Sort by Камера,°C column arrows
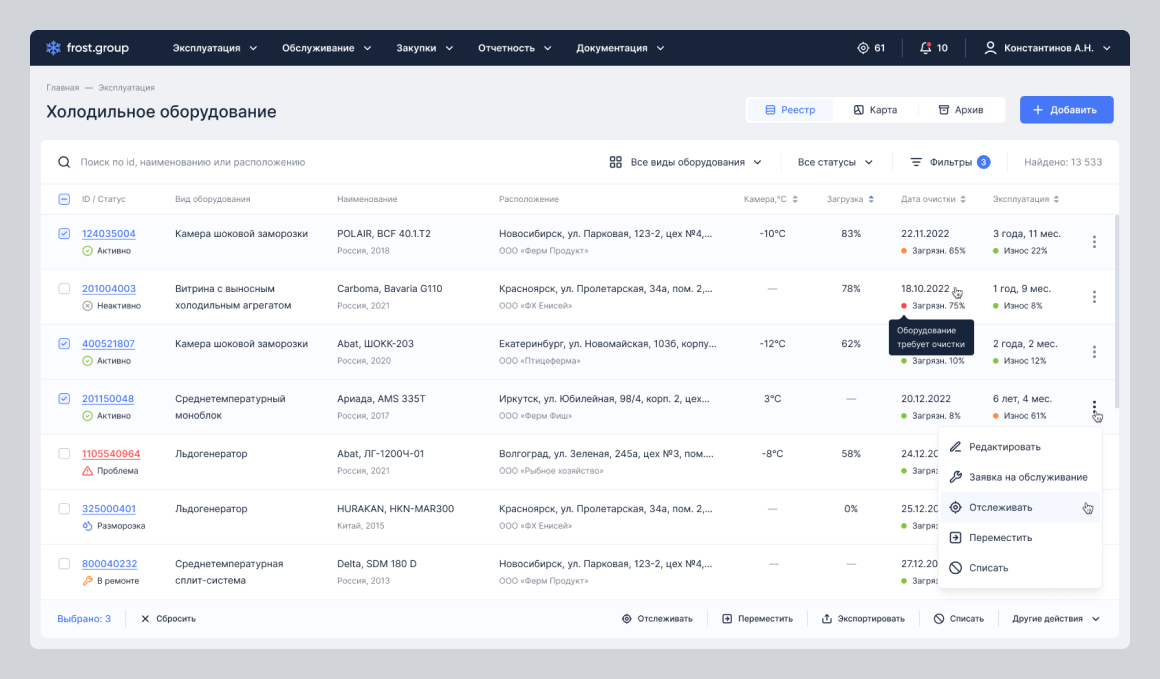Image resolution: width=1160 pixels, height=679 pixels. point(795,199)
